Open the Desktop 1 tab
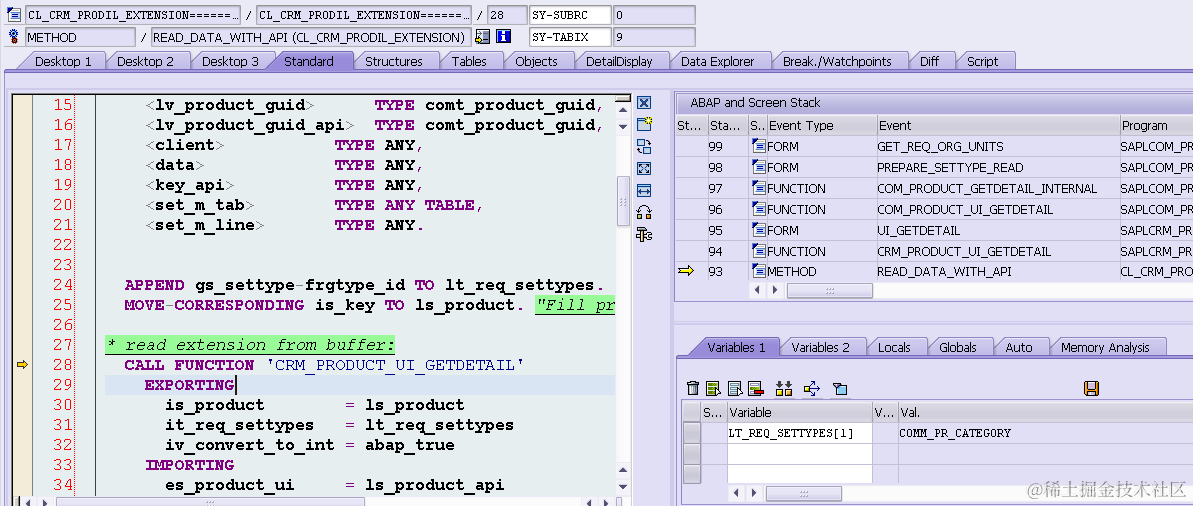 (x=63, y=62)
